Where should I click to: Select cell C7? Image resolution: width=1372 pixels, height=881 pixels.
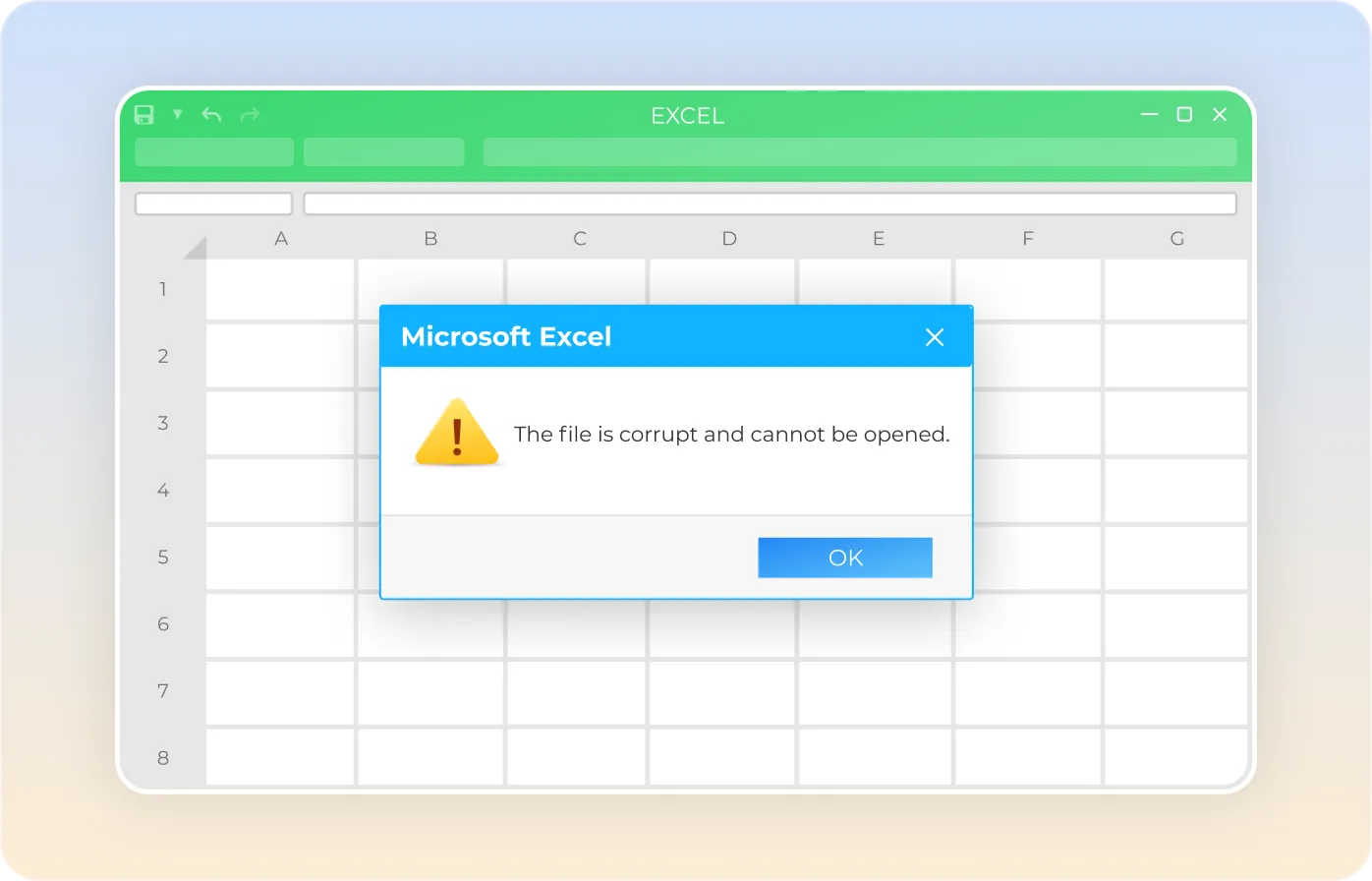(577, 693)
